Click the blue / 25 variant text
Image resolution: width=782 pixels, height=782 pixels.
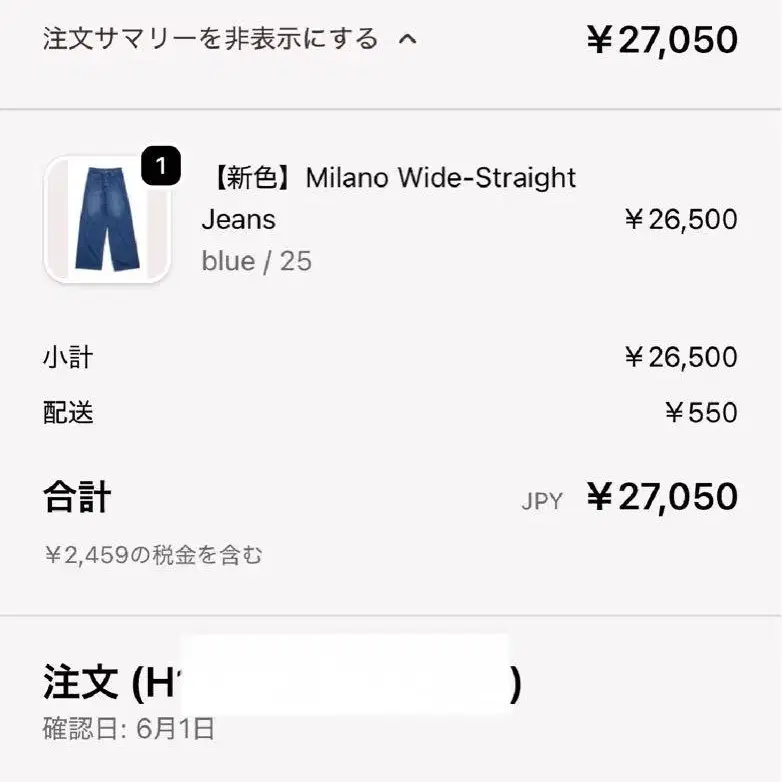coord(256,261)
